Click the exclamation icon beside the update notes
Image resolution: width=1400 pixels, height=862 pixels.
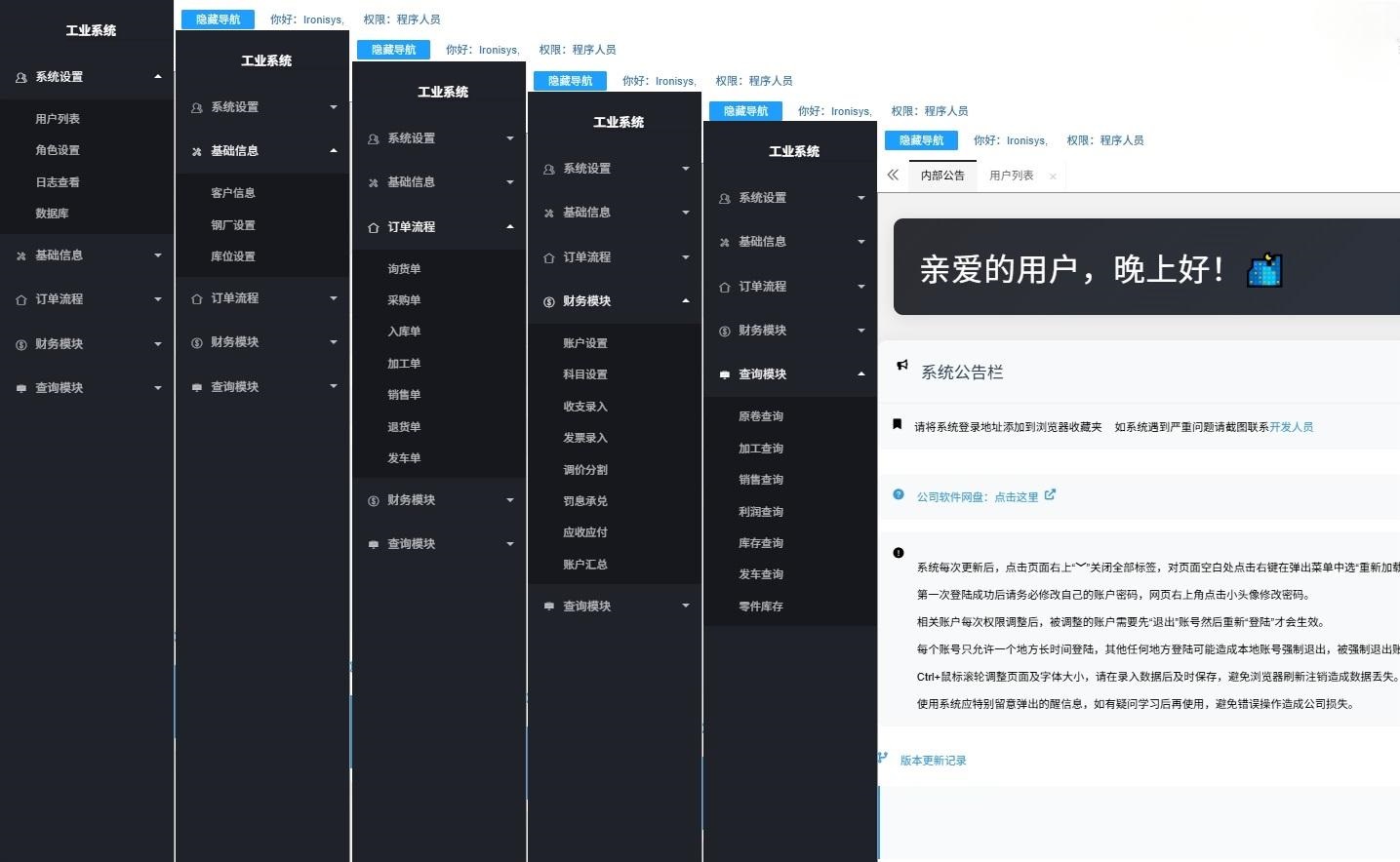[x=899, y=553]
